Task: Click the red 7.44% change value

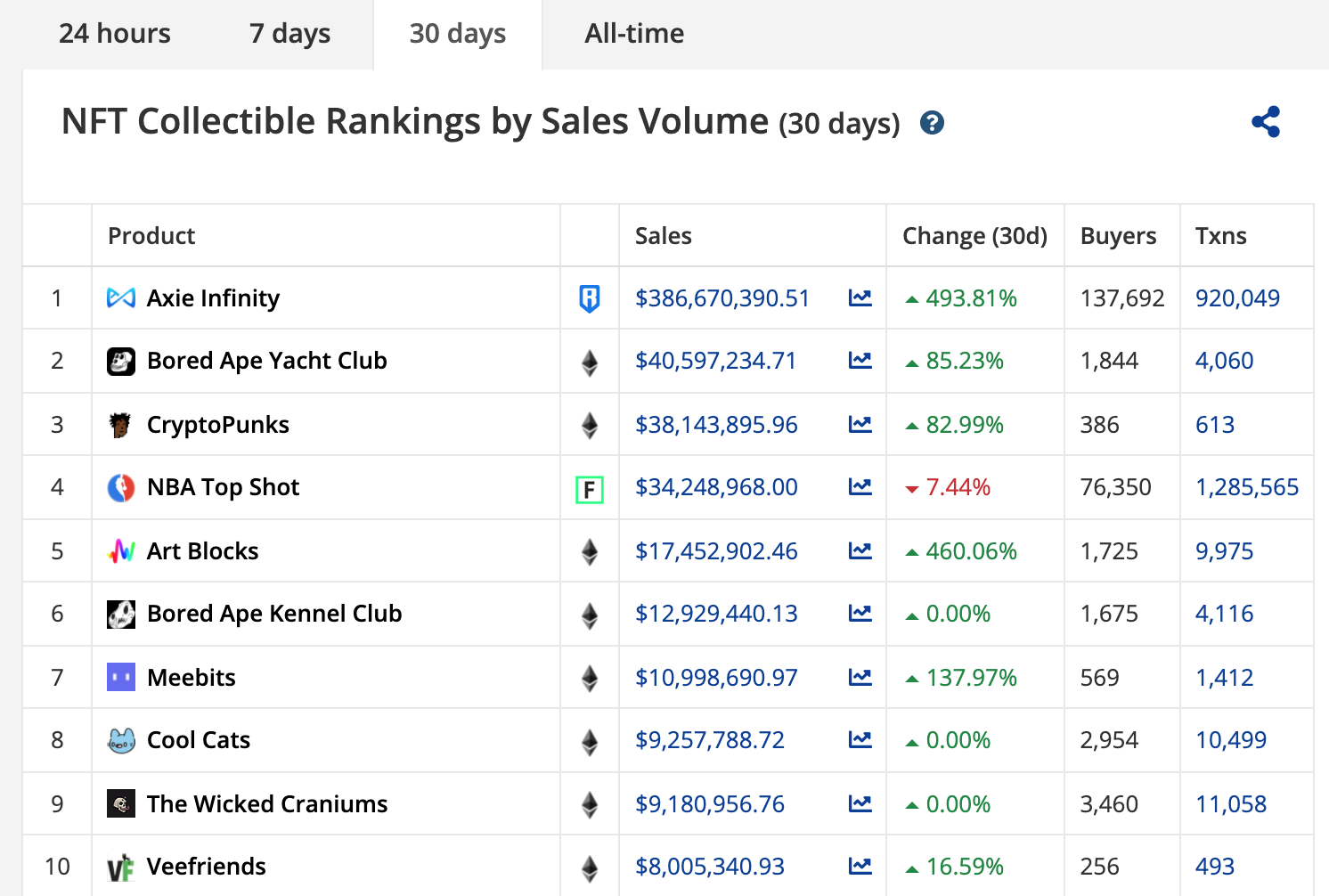Action: pyautogui.click(x=958, y=486)
